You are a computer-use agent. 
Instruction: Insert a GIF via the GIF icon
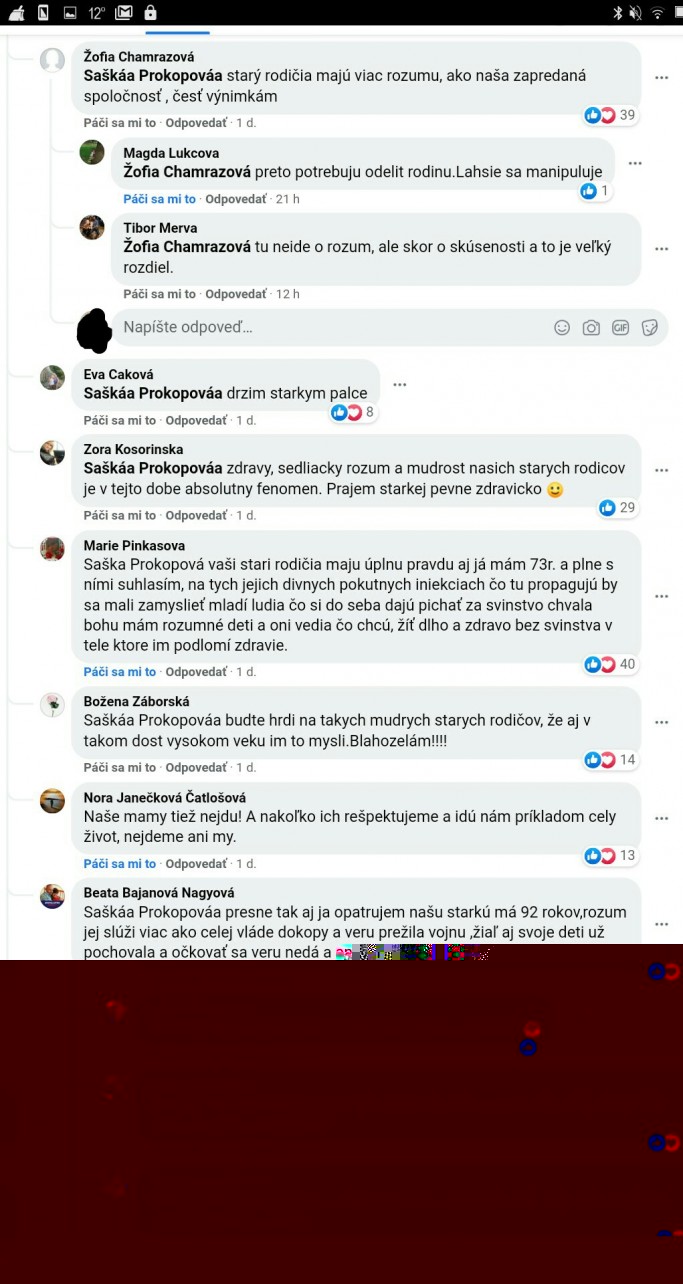coord(620,327)
